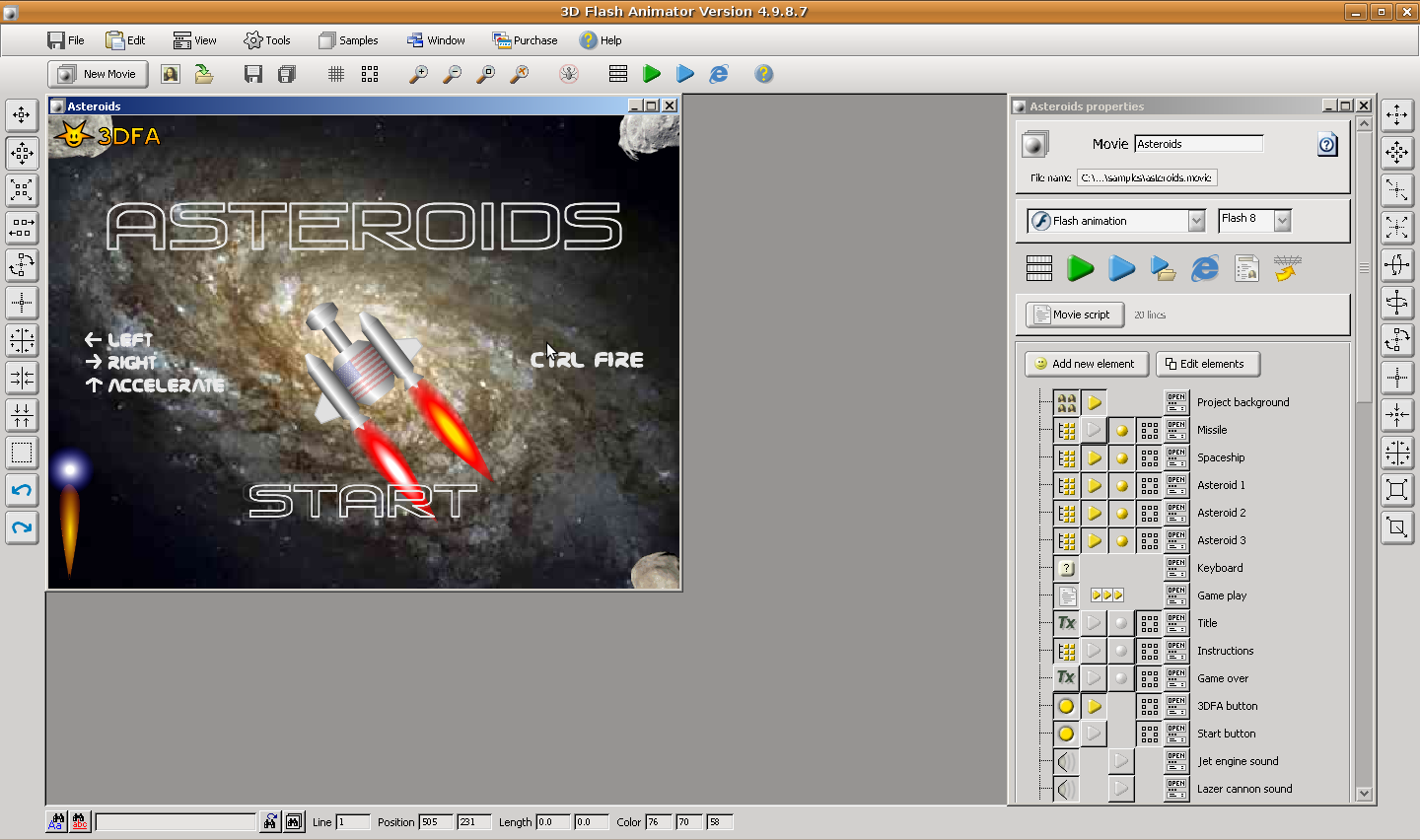Click the properties panel scroll down arrow
The width and height of the screenshot is (1420, 840).
[1364, 794]
